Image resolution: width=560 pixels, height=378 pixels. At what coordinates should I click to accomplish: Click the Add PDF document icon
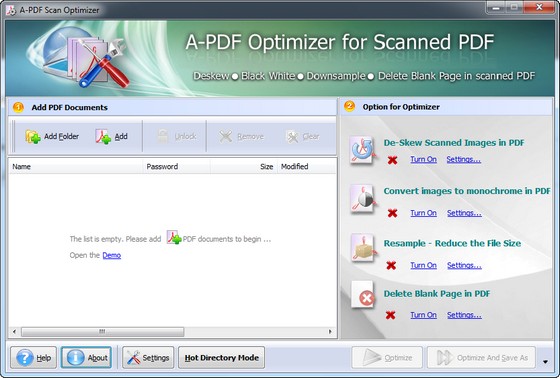(103, 136)
